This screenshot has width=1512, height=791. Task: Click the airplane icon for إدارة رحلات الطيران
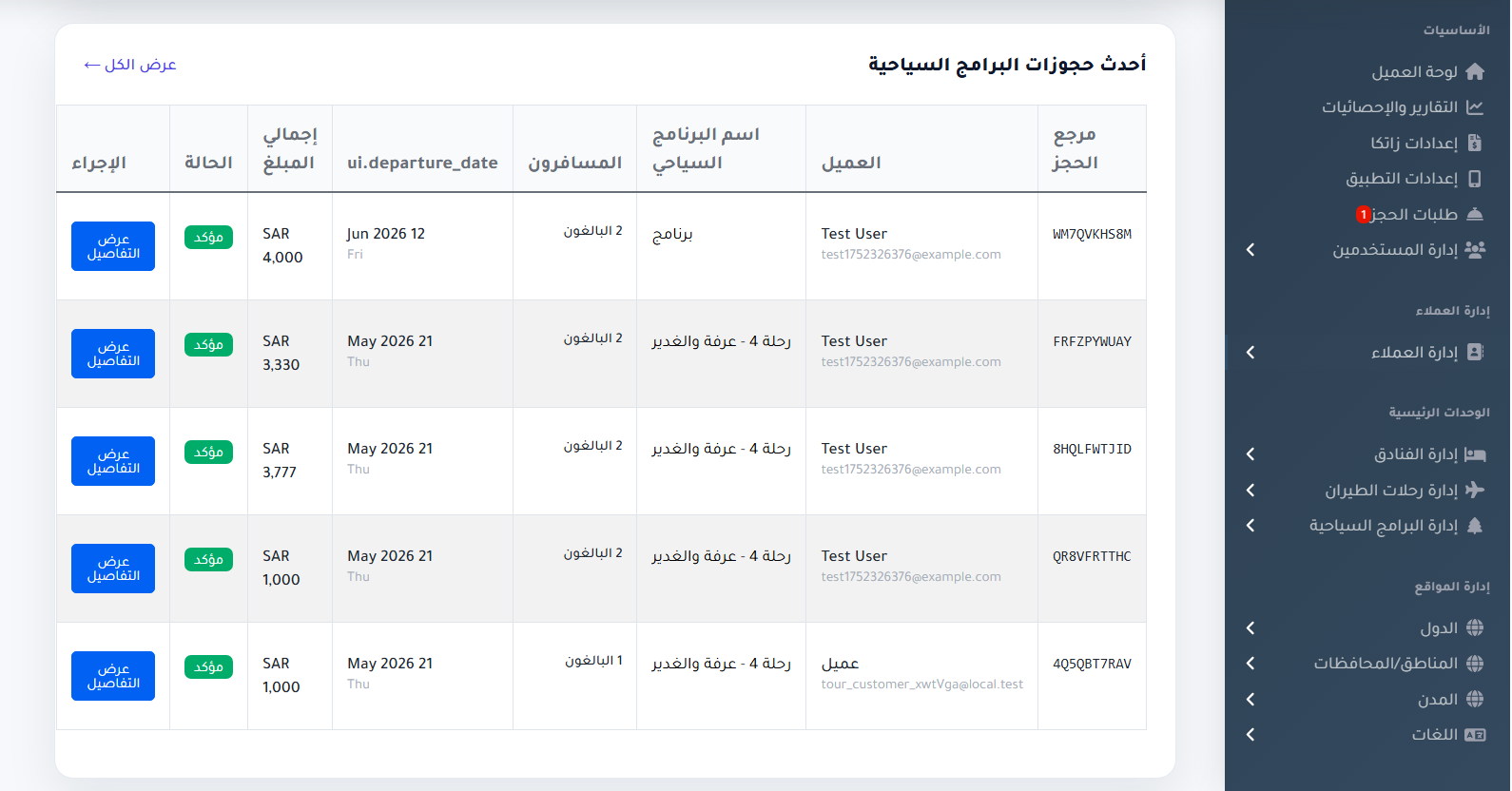point(1475,490)
